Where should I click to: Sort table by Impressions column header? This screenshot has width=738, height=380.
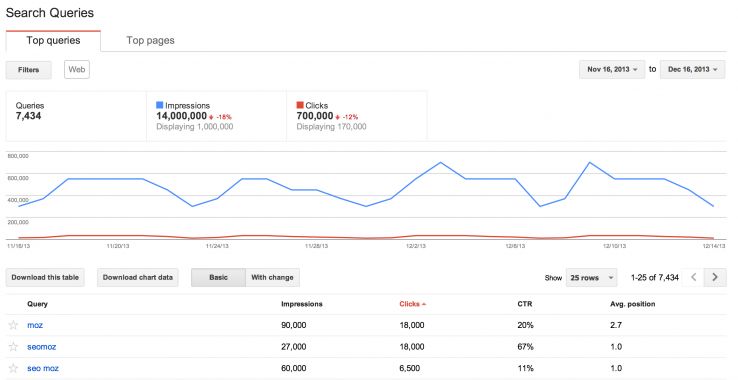(x=302, y=304)
